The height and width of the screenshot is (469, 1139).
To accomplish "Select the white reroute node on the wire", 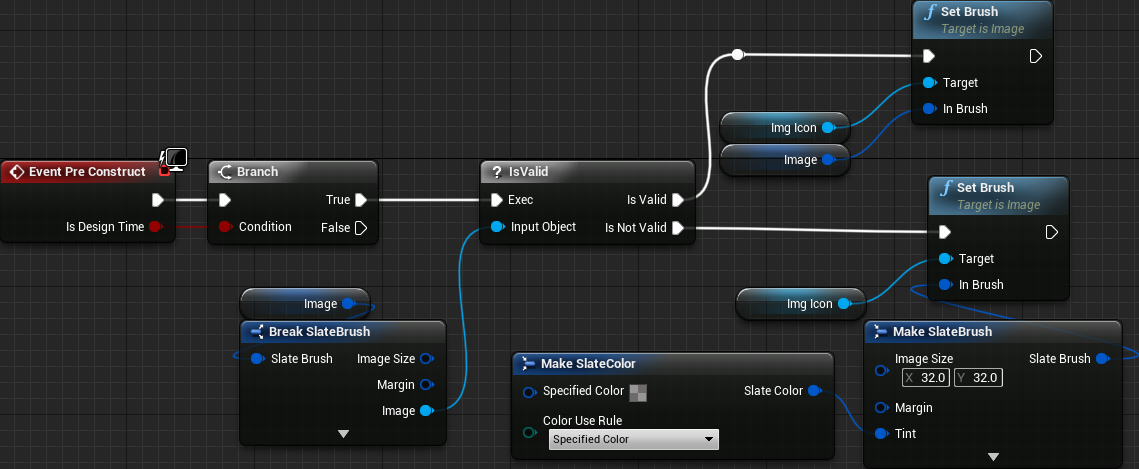I will pos(737,54).
